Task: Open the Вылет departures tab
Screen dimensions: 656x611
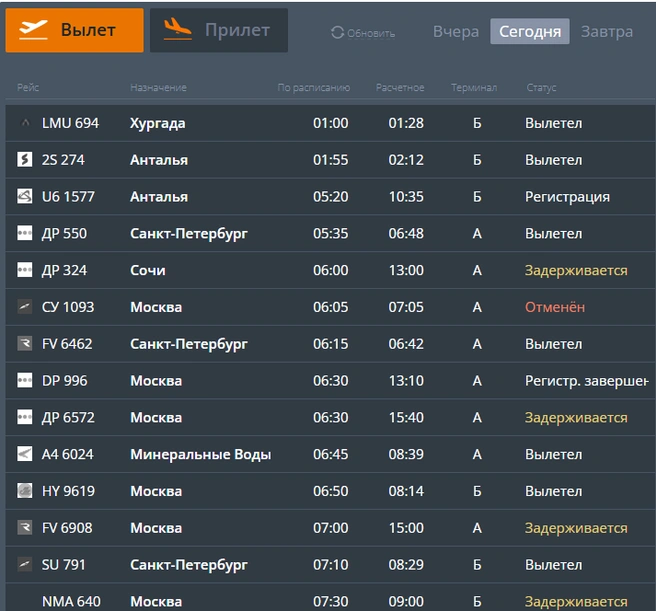Action: tap(74, 31)
